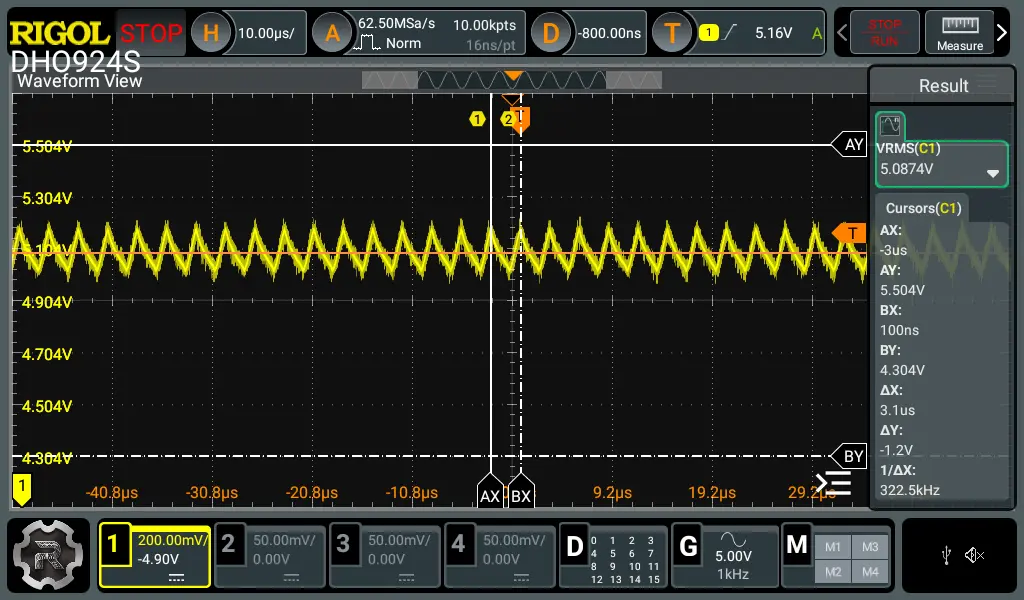Screen dimensions: 1024x600
Task: Select the 5.00V 1kHz generator sine setting
Action: pyautogui.click(x=733, y=556)
